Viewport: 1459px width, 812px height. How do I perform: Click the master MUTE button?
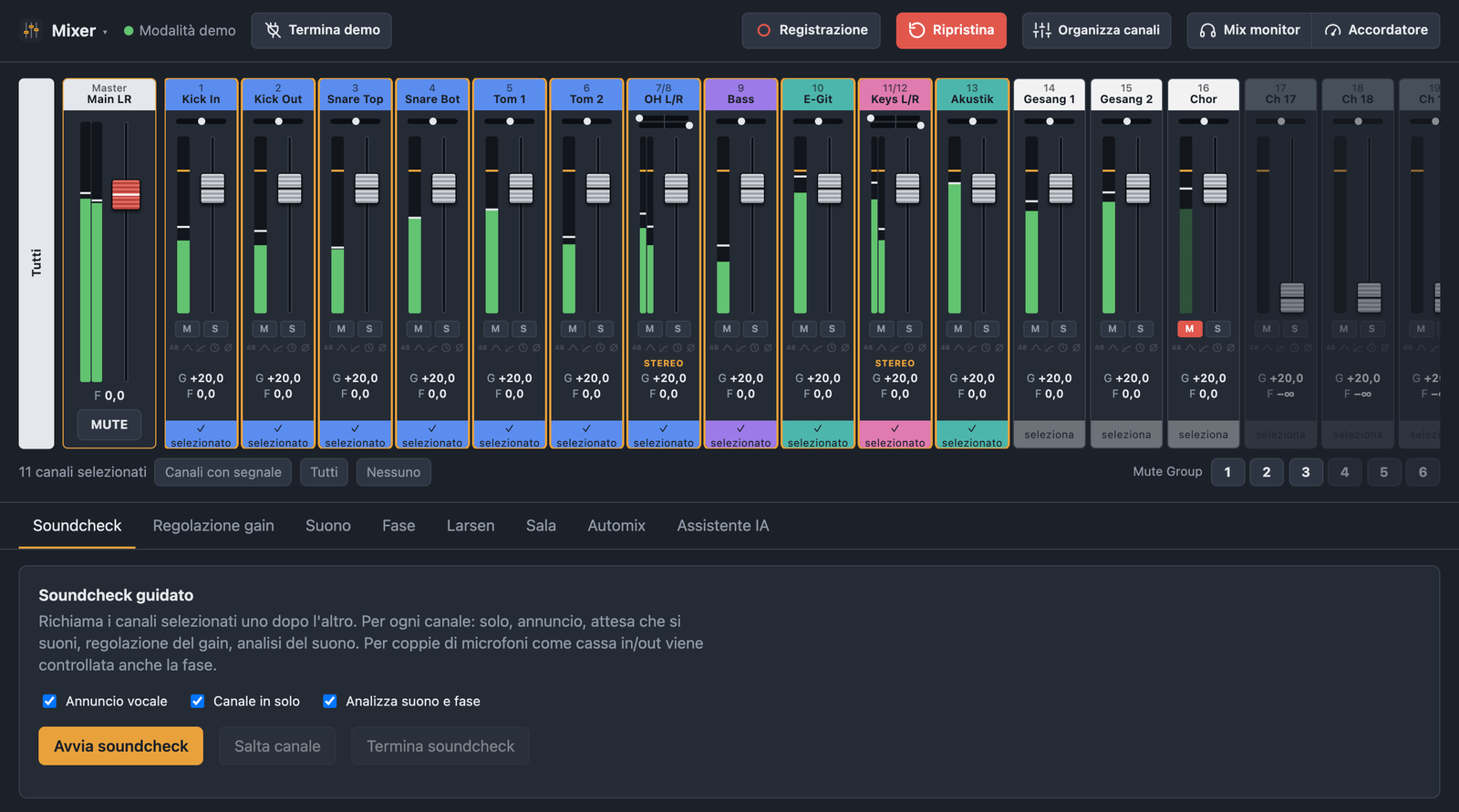[x=109, y=425]
